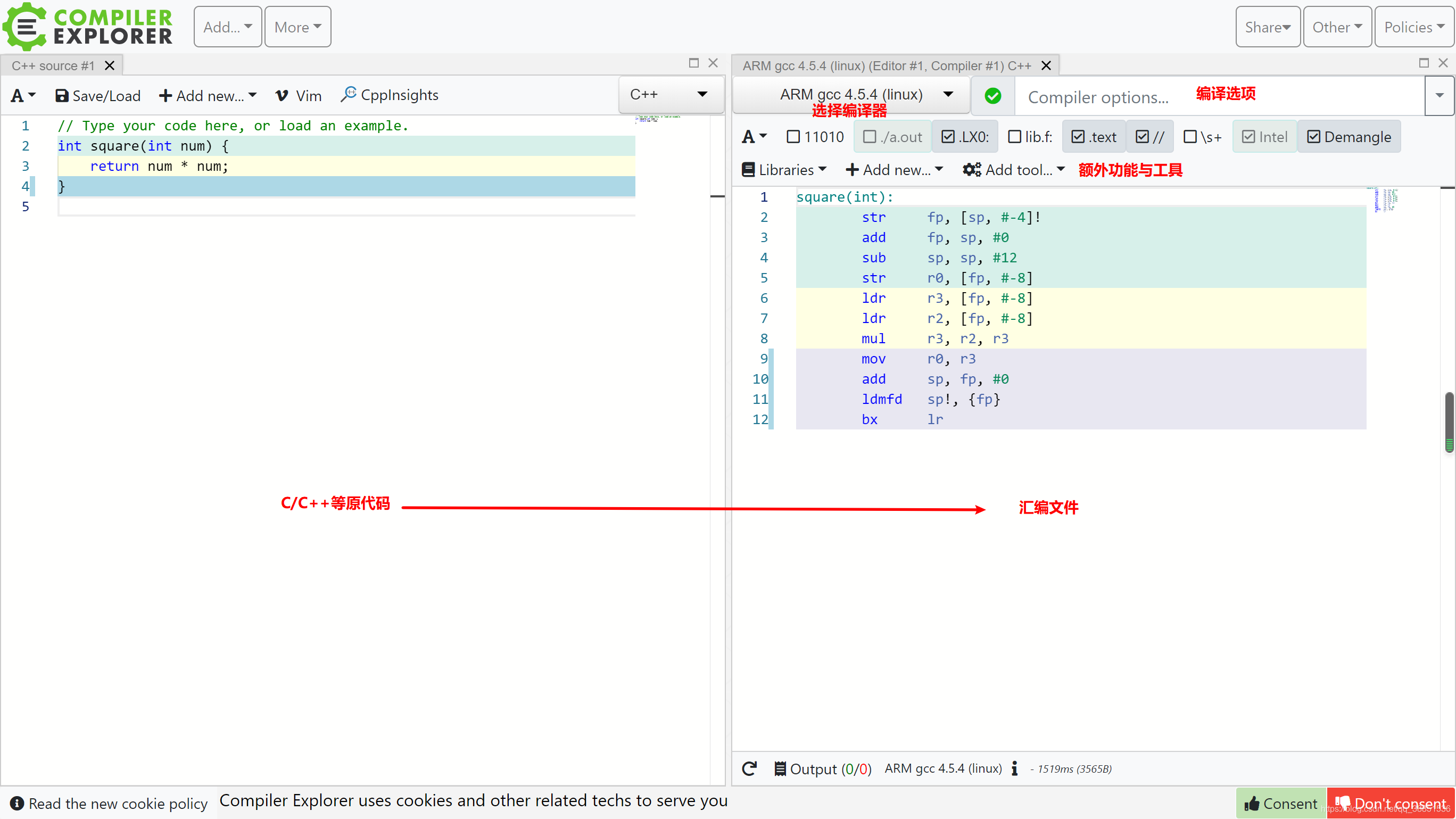Click assembly line 'mul r3, r2, r3'
The image size is (1456, 819).
point(935,338)
